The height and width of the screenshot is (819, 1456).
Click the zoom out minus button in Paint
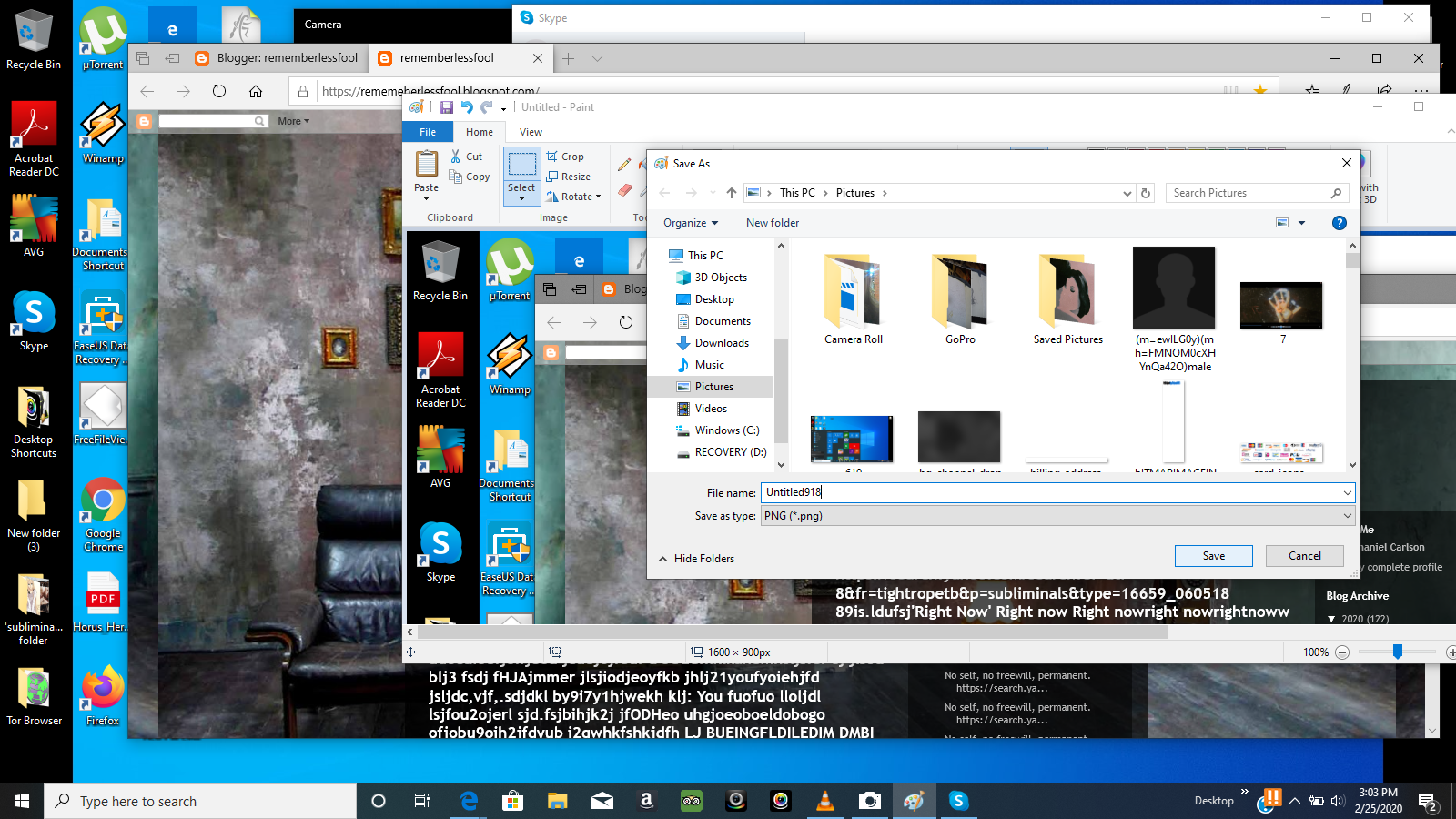[1341, 652]
